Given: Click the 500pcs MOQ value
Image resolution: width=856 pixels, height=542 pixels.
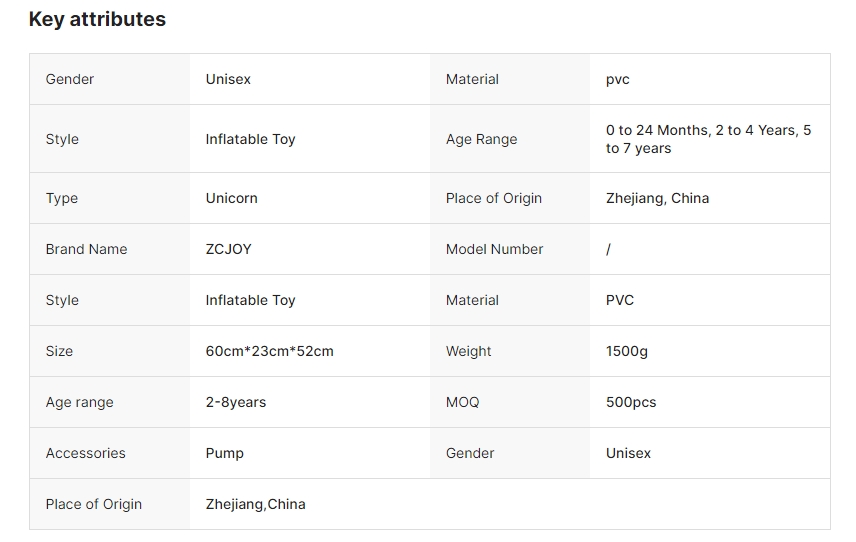Looking at the screenshot, I should (630, 402).
